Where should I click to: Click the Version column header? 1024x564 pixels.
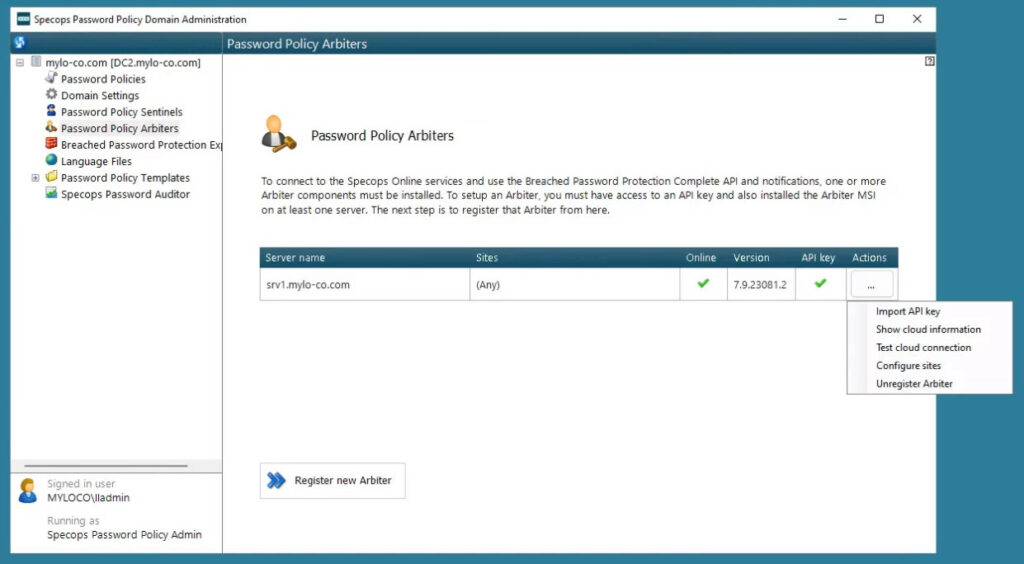761,258
